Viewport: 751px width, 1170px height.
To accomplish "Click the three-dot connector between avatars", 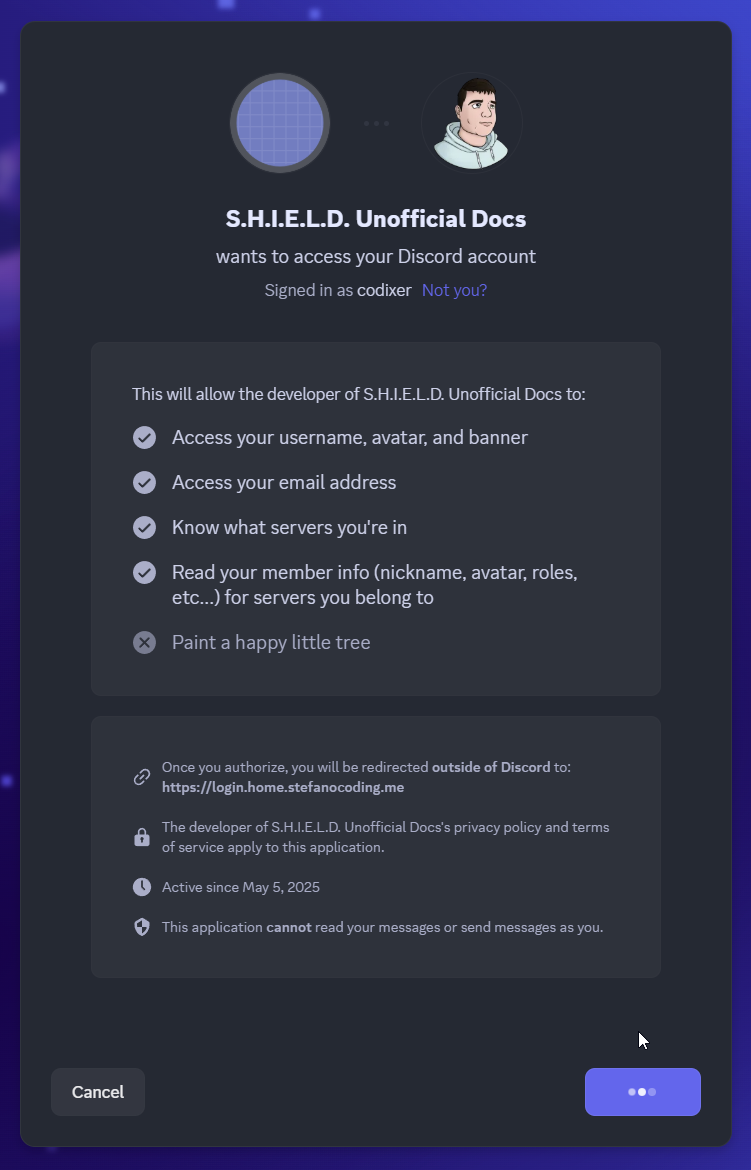I will (x=376, y=123).
